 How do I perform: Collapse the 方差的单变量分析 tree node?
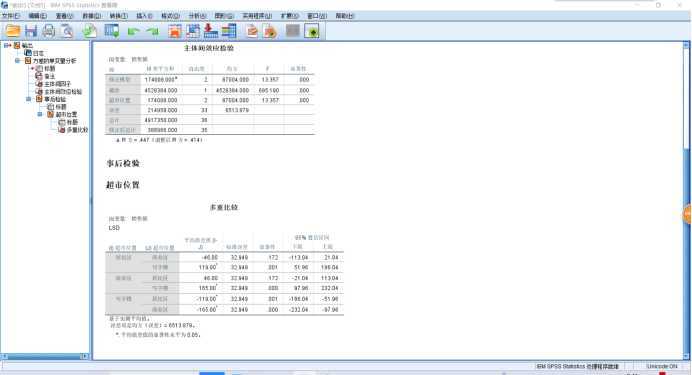click(17, 61)
